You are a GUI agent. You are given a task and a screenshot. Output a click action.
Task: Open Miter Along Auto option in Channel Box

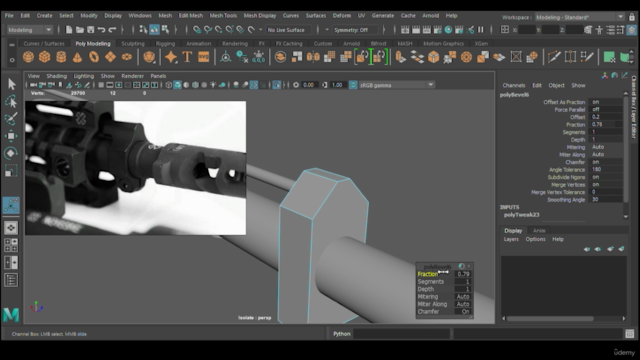coord(606,154)
